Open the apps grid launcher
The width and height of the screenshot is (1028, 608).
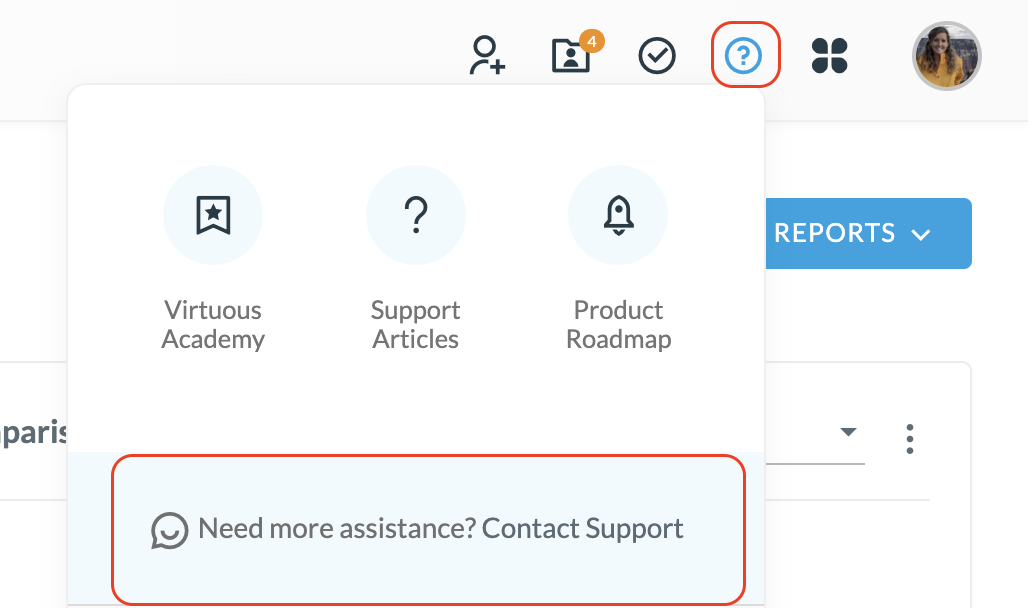830,57
